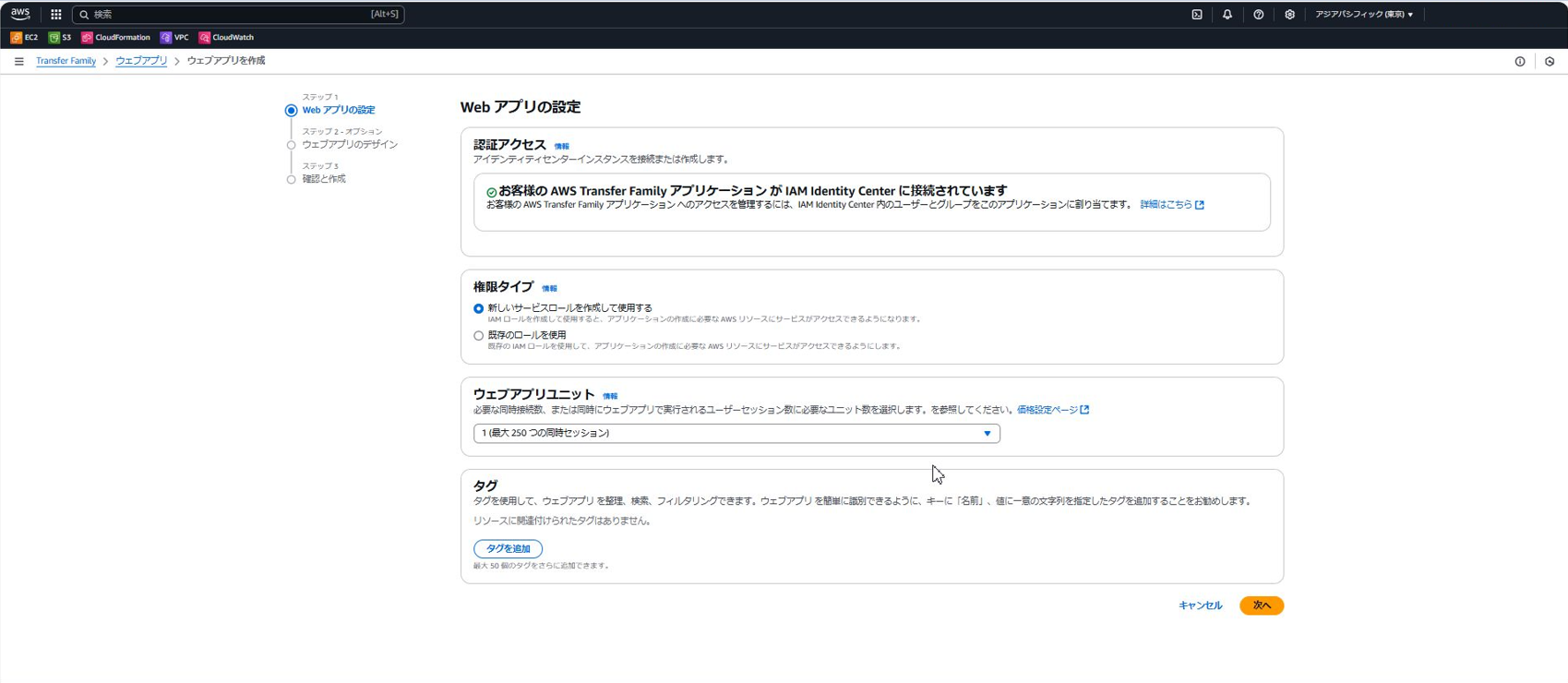Open the AWS home logo
This screenshot has height=683, width=1568.
(20, 14)
